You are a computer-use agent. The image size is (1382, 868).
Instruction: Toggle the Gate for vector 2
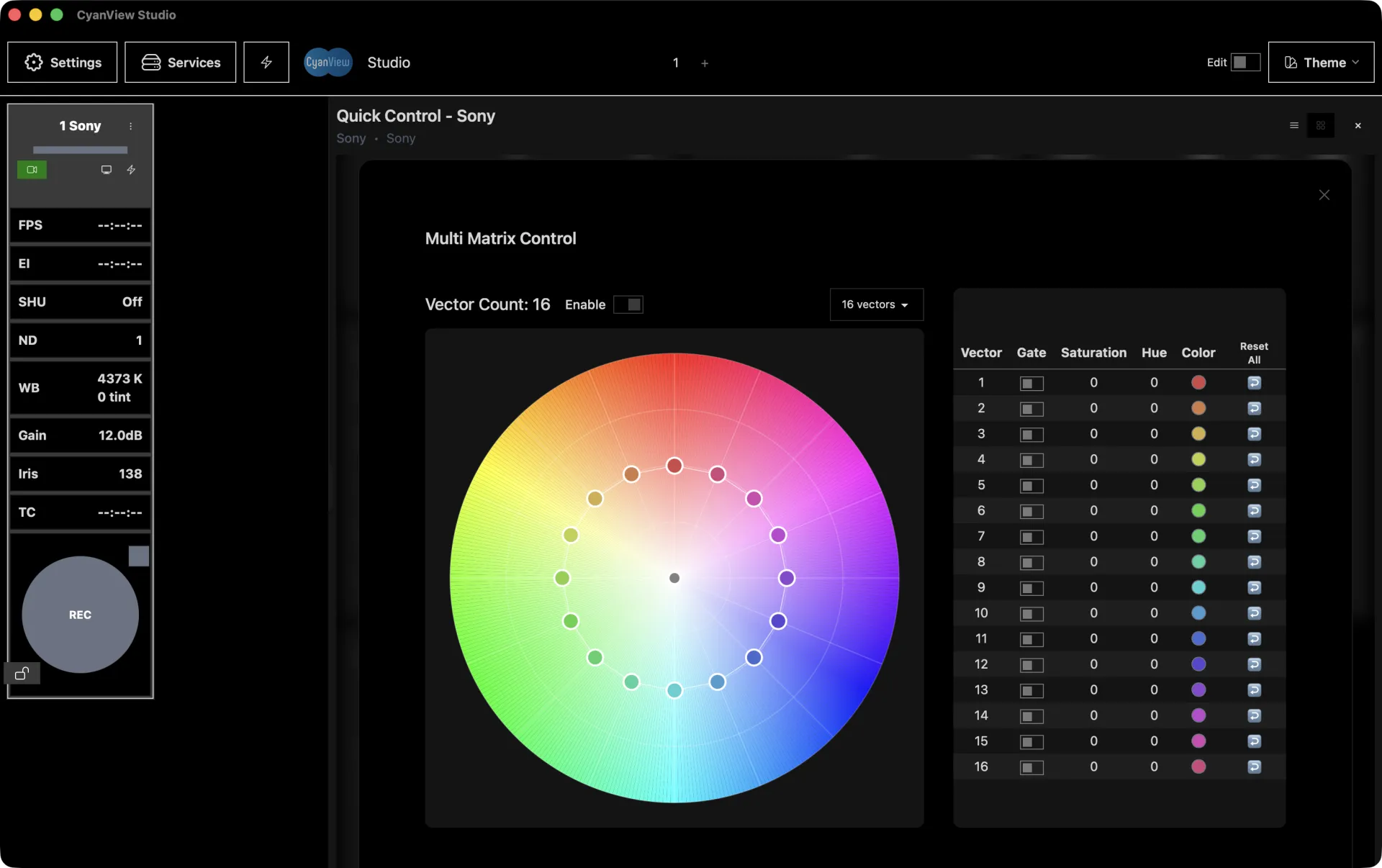1031,410
